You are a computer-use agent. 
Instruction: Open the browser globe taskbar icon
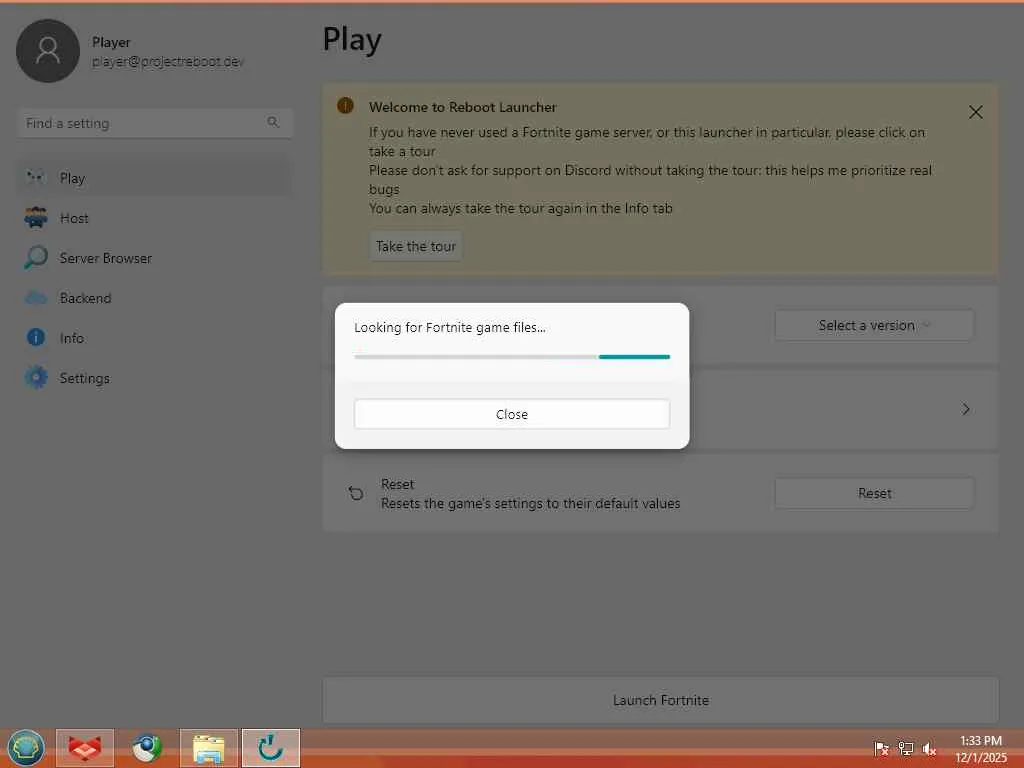tap(147, 748)
